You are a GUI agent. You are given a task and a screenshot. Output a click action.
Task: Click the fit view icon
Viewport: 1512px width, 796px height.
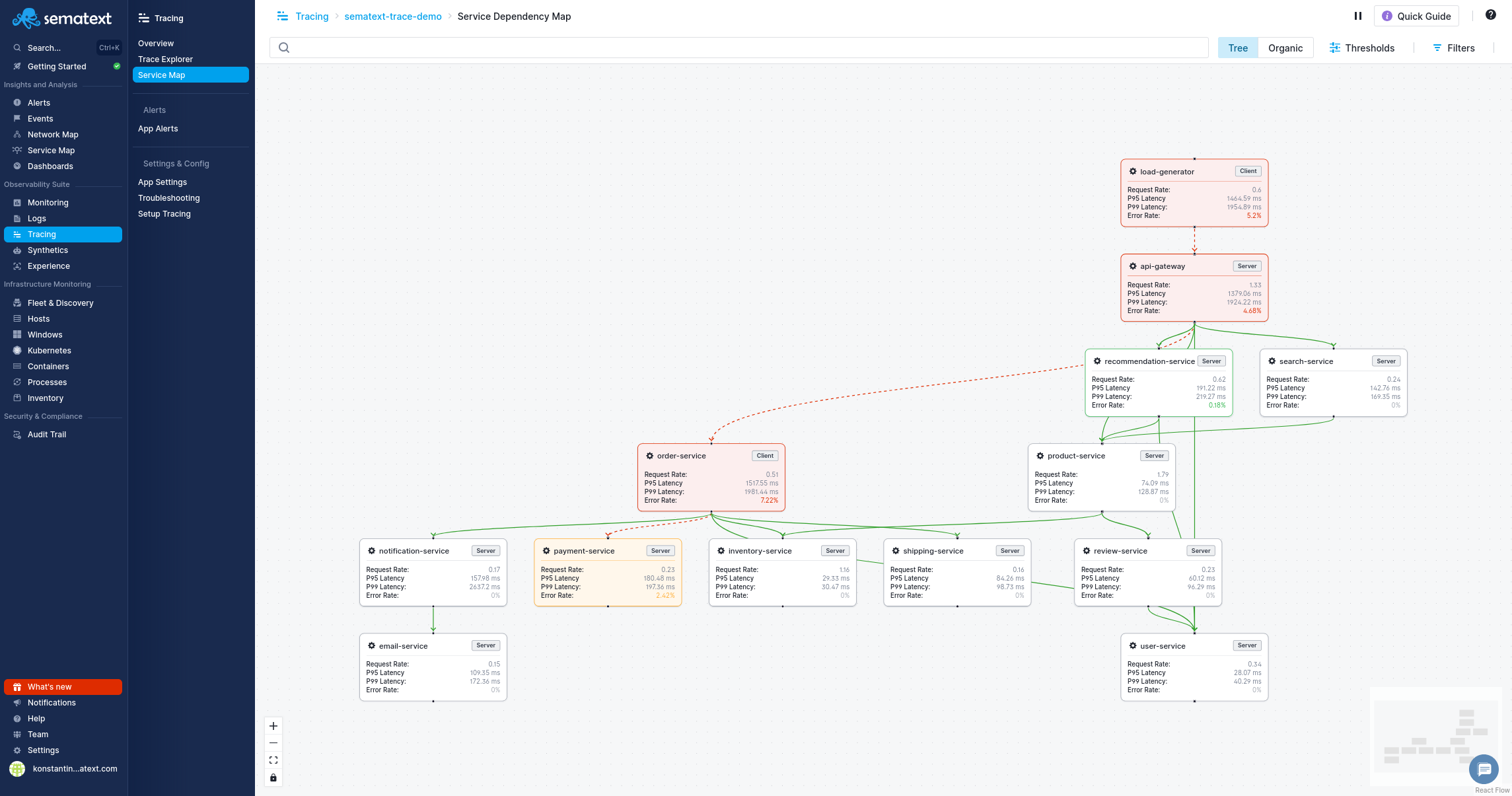pos(273,760)
